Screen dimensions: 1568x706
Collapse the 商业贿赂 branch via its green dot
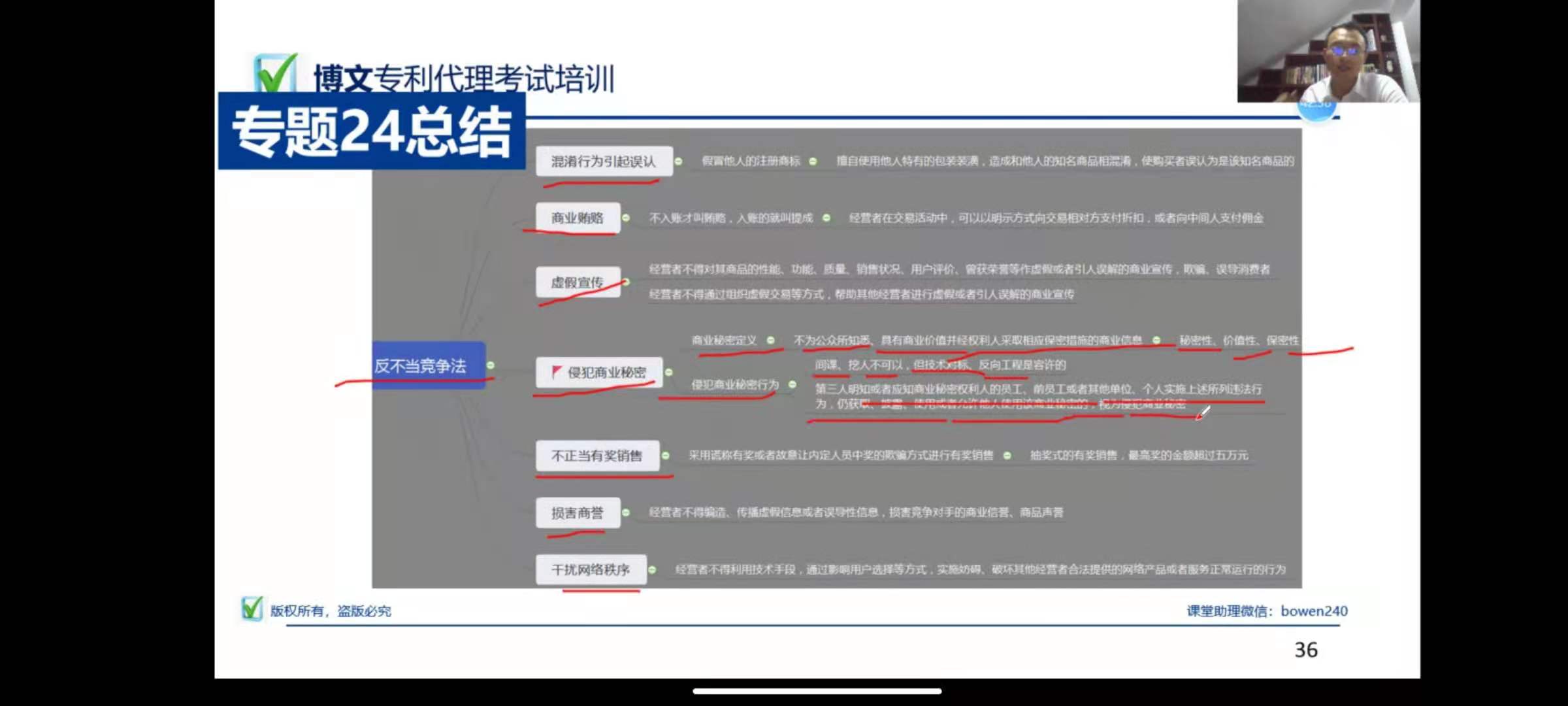[x=626, y=218]
